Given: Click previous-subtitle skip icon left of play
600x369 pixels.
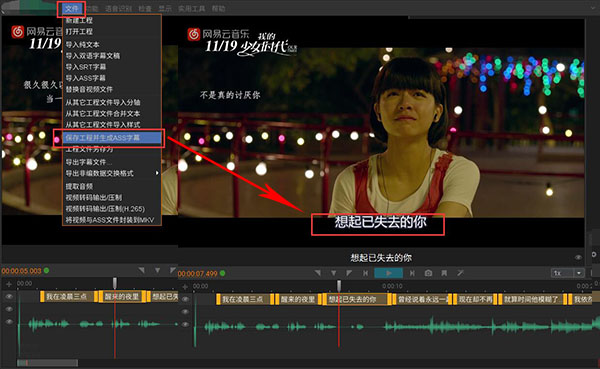Looking at the screenshot, I should pos(365,273).
